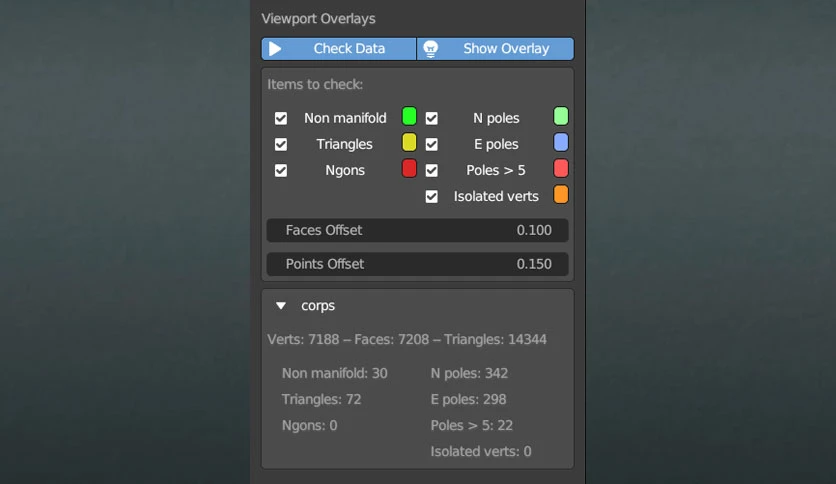Change the orange Isolated verts color swatch

[561, 195]
